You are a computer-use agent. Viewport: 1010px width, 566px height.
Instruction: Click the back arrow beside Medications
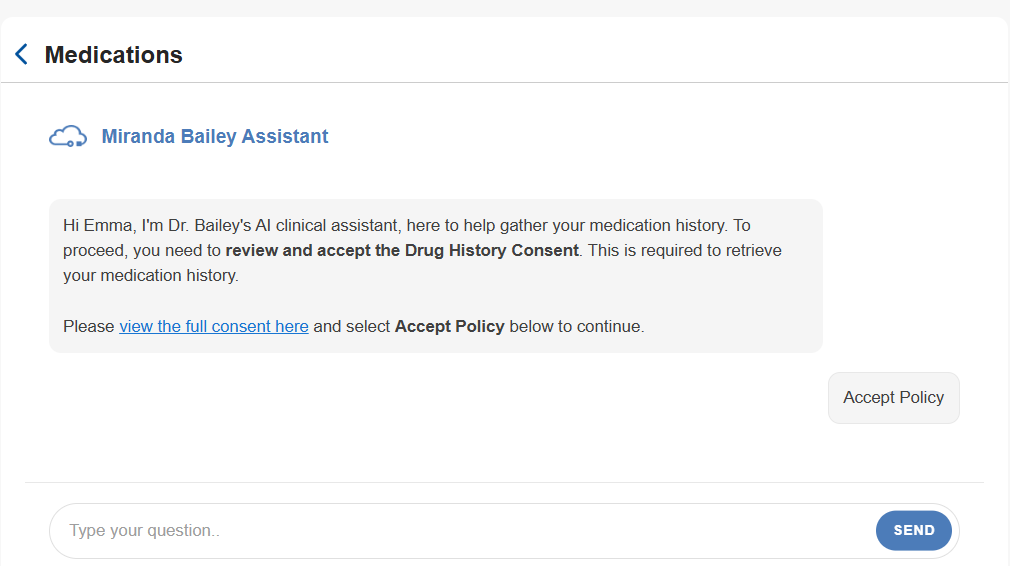(x=21, y=54)
